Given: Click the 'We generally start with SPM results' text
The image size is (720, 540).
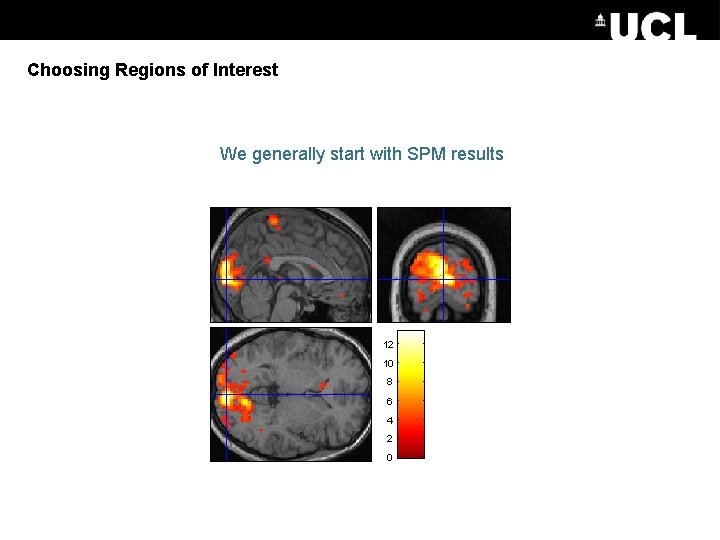Looking at the screenshot, I should pos(361,154).
